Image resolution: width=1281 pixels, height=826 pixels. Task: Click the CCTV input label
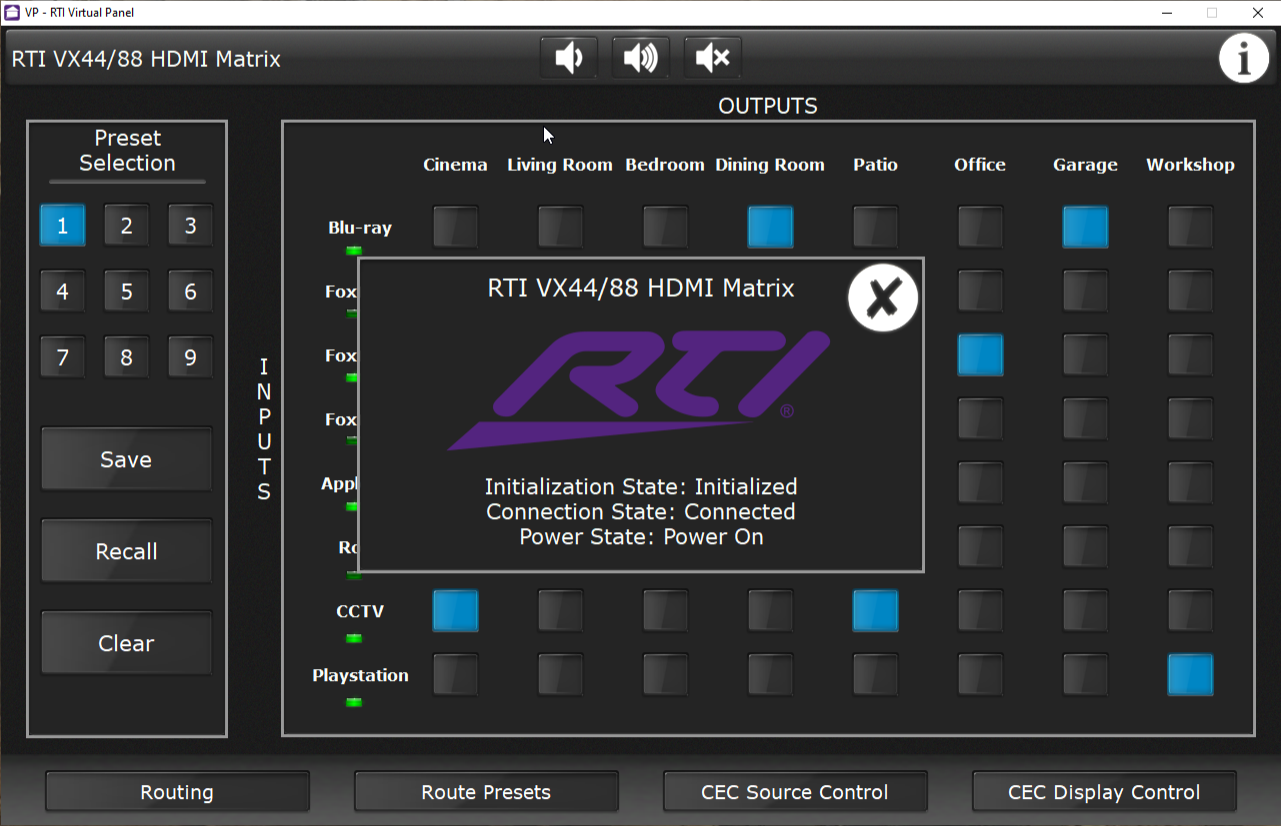pos(360,611)
